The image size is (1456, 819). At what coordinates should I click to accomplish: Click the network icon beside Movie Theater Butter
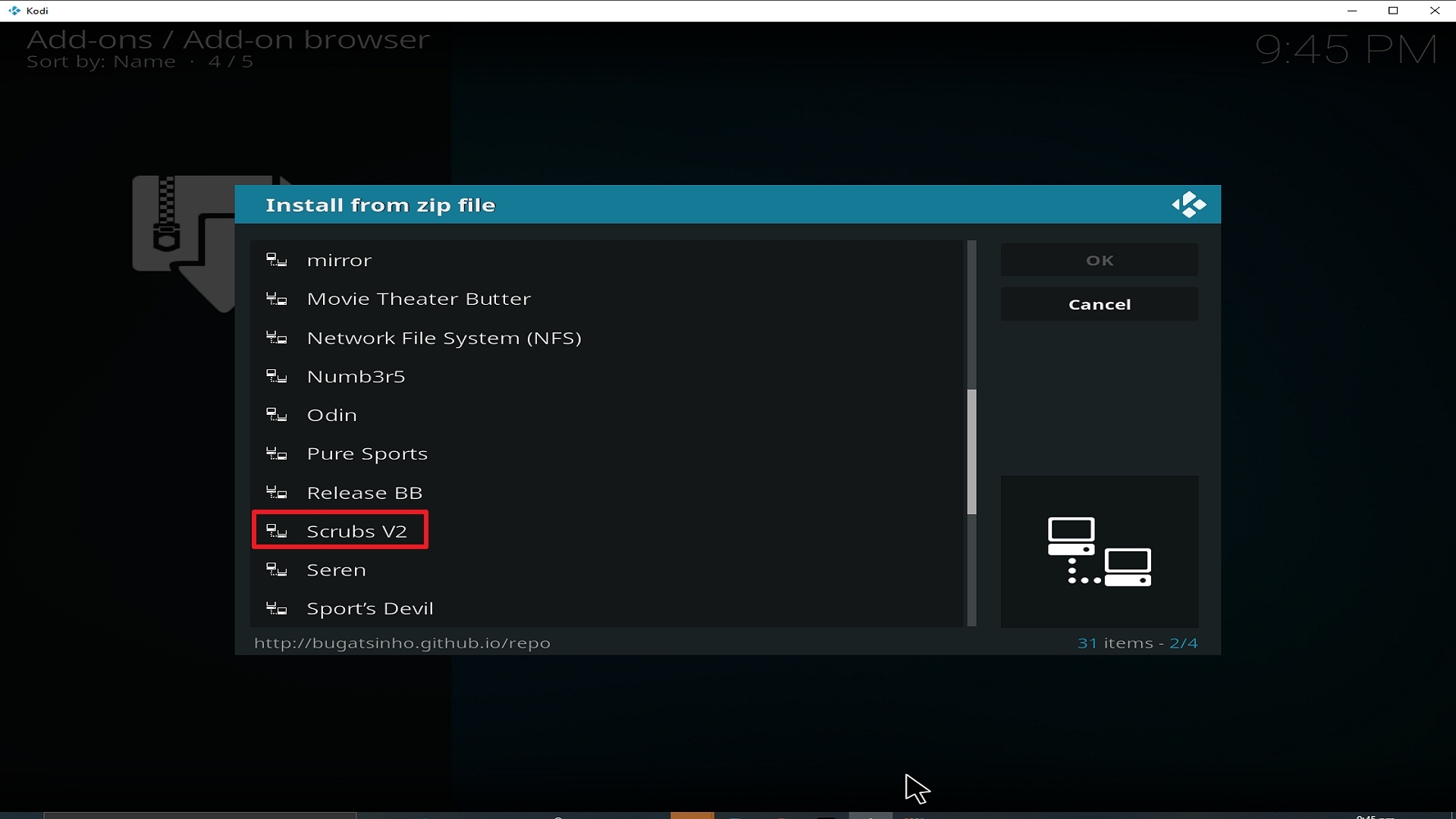click(x=277, y=300)
